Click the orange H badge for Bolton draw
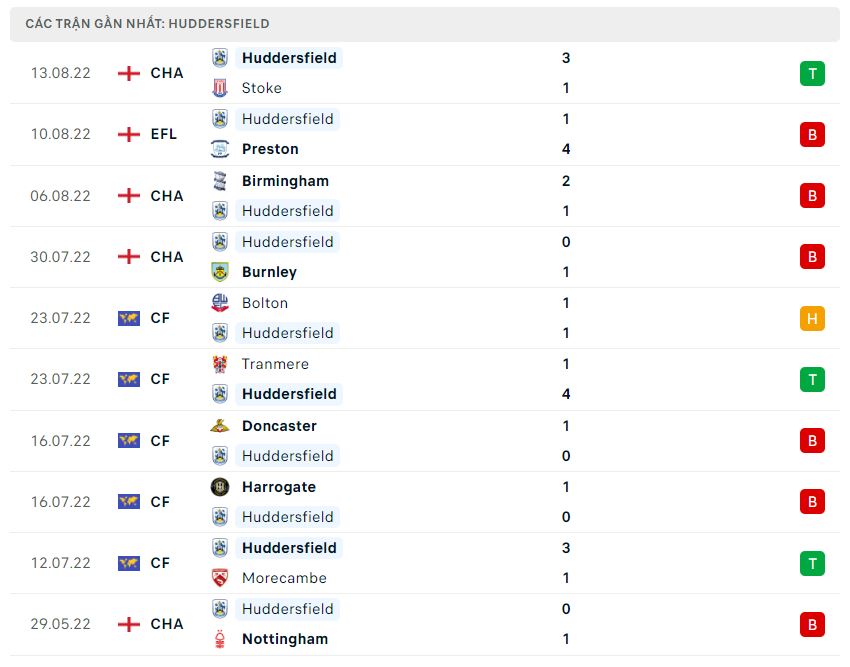850x667 pixels. click(x=812, y=318)
